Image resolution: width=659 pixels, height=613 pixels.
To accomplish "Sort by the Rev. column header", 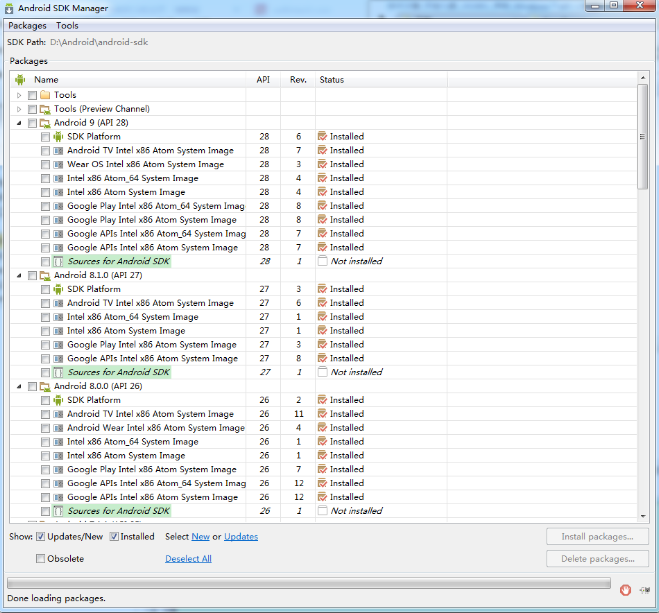I will tap(298, 80).
